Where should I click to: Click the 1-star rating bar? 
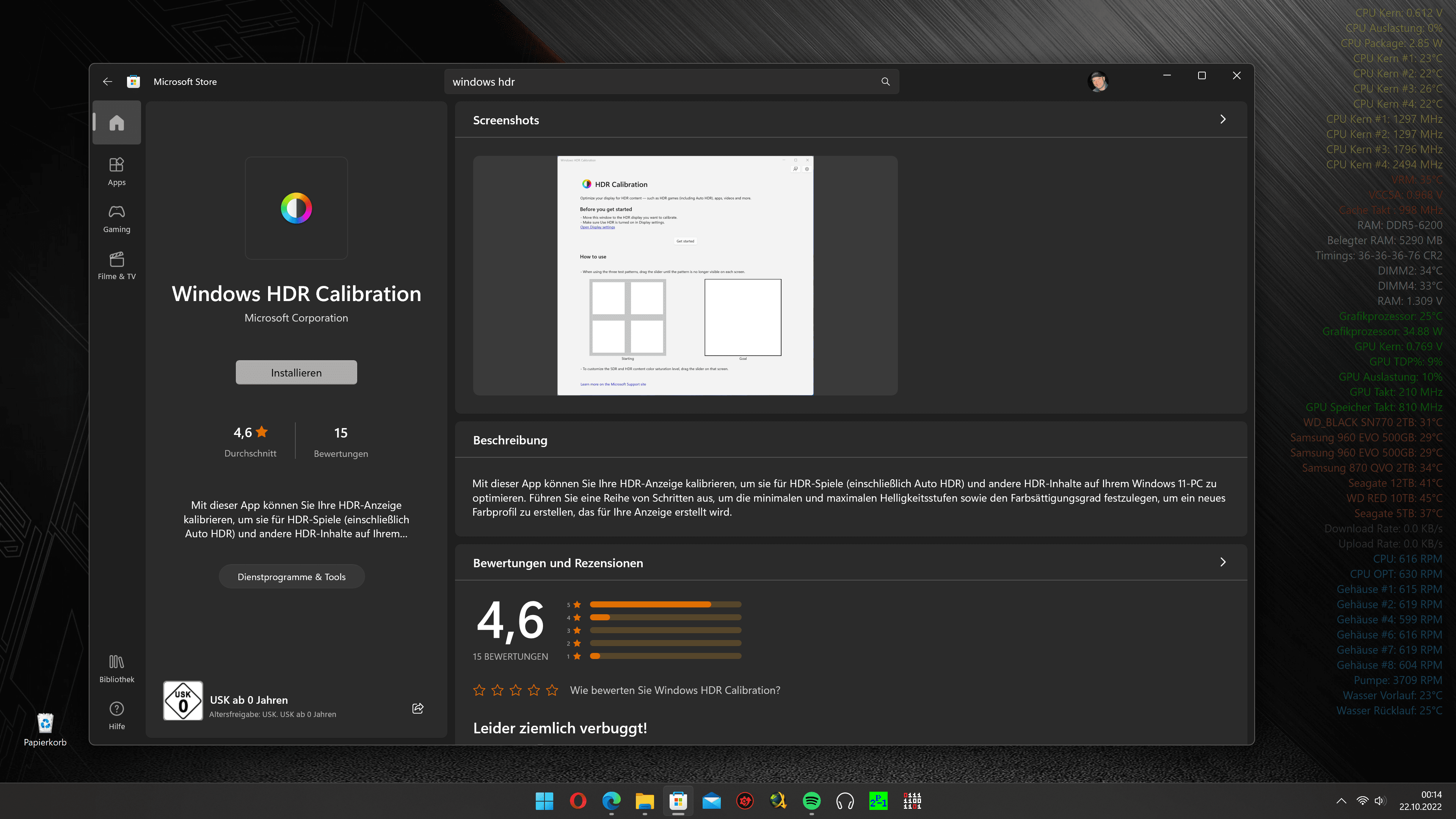pos(665,656)
